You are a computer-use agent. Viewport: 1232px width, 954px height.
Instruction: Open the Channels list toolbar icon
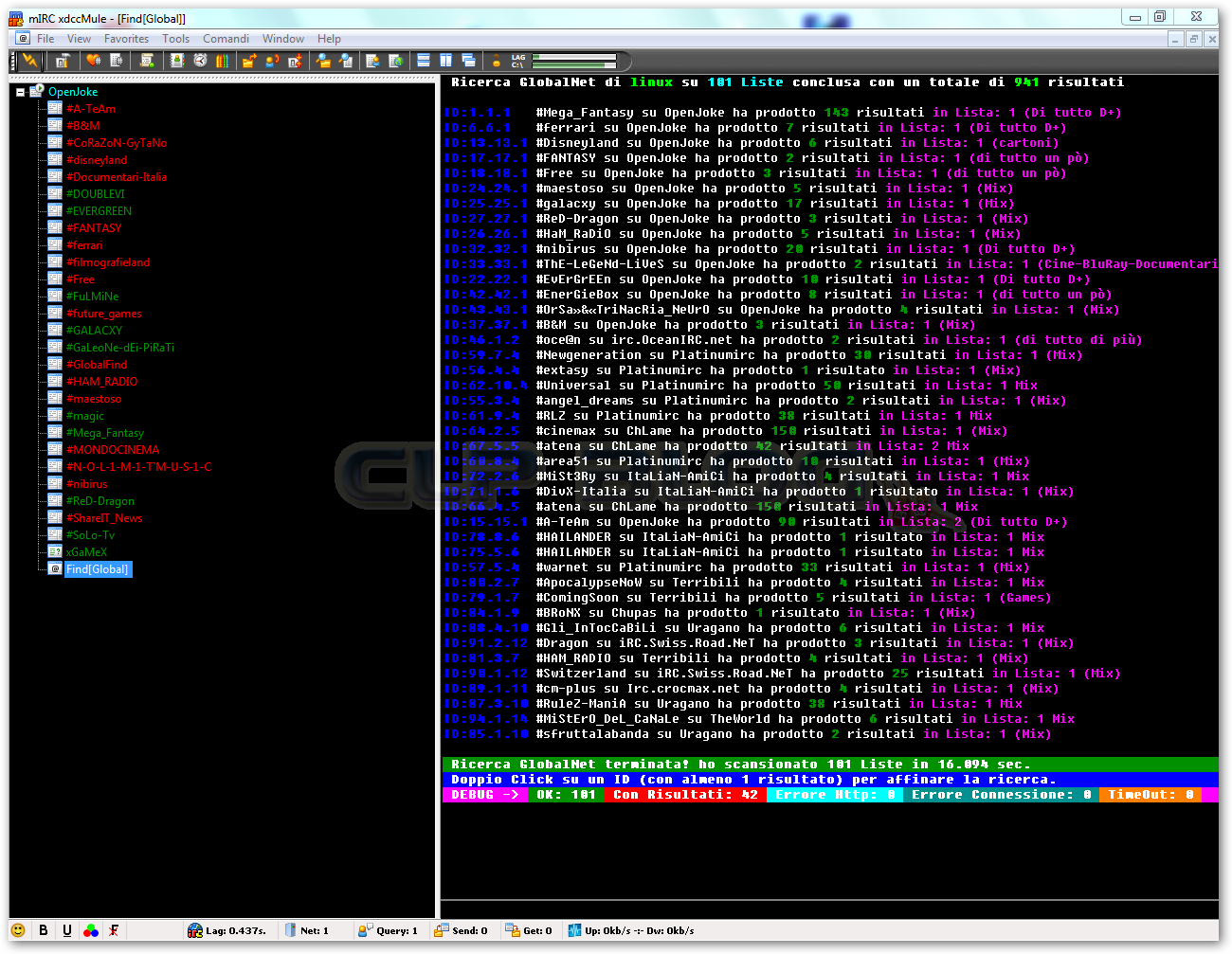(117, 61)
